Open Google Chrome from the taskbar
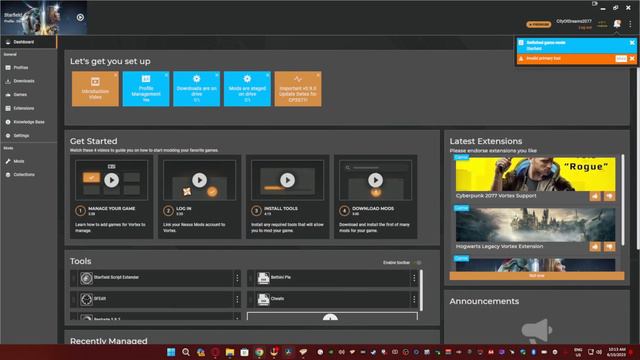Viewport: 640px width, 360px height. (259, 352)
